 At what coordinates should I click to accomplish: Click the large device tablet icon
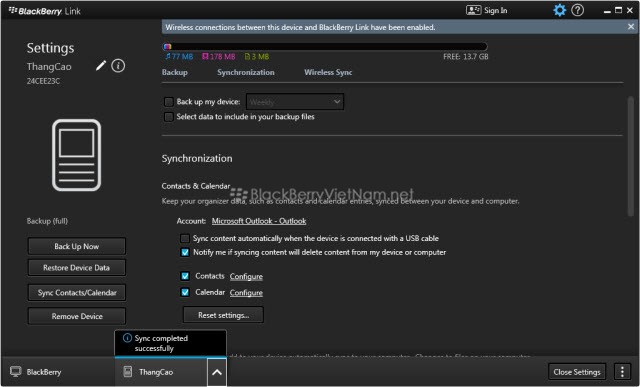(x=76, y=155)
